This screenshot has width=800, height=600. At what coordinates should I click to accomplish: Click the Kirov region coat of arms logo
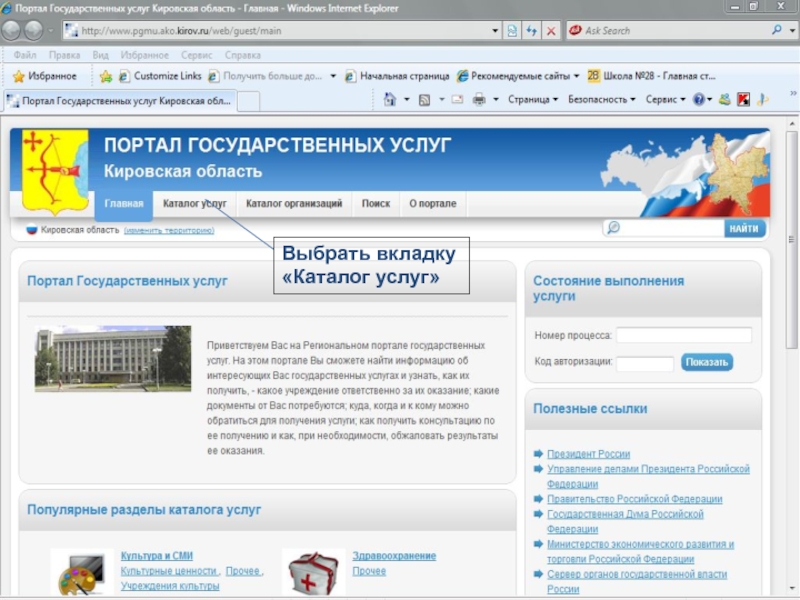click(55, 172)
